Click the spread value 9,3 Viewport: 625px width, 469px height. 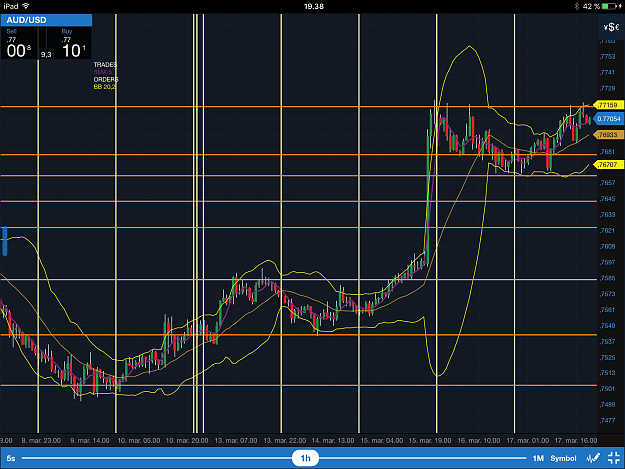(46, 55)
